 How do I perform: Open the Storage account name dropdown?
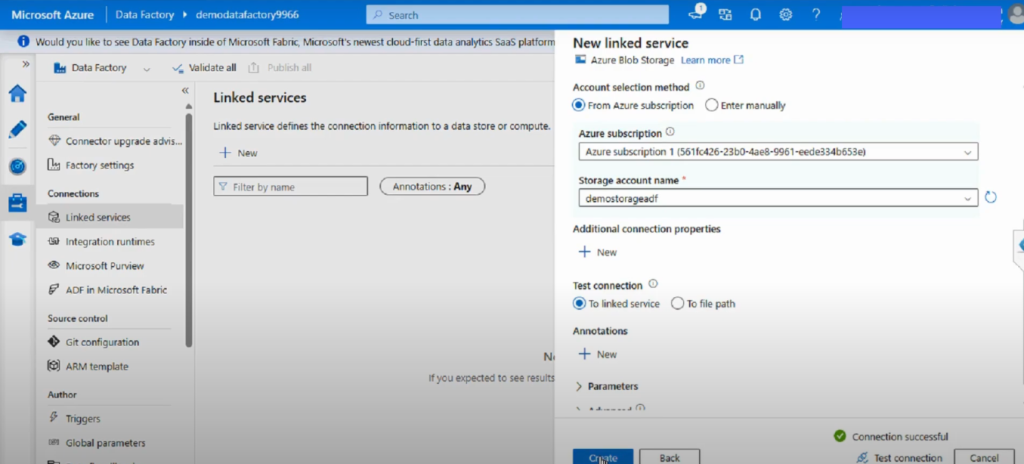(x=778, y=197)
